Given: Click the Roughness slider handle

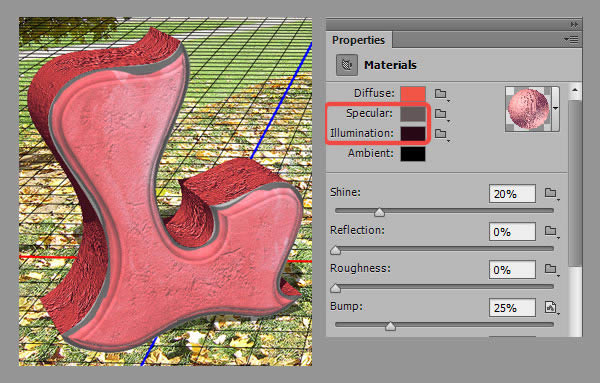Looking at the screenshot, I should [x=336, y=288].
